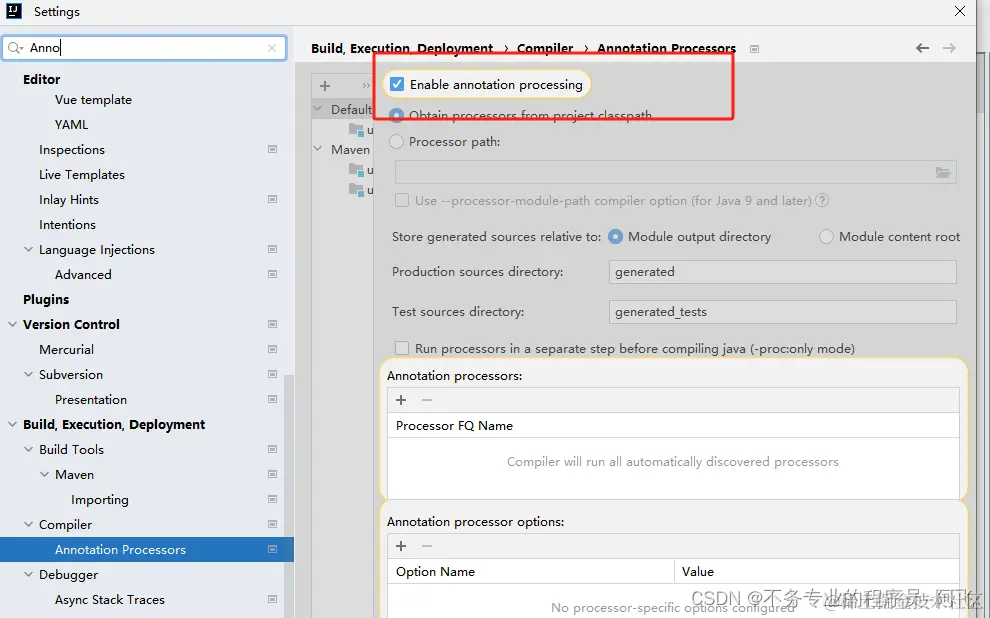This screenshot has width=990, height=618.
Task: Navigate forward with the right arrow
Action: tap(949, 48)
